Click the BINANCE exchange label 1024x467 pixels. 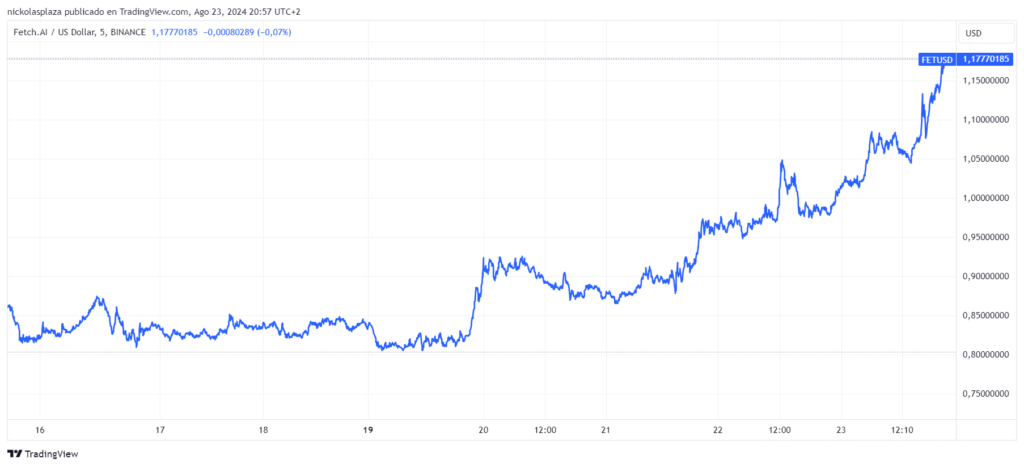(128, 31)
